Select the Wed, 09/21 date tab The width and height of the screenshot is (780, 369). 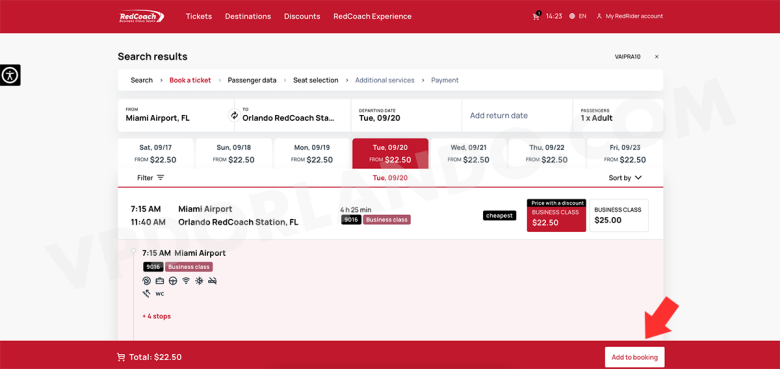click(469, 154)
